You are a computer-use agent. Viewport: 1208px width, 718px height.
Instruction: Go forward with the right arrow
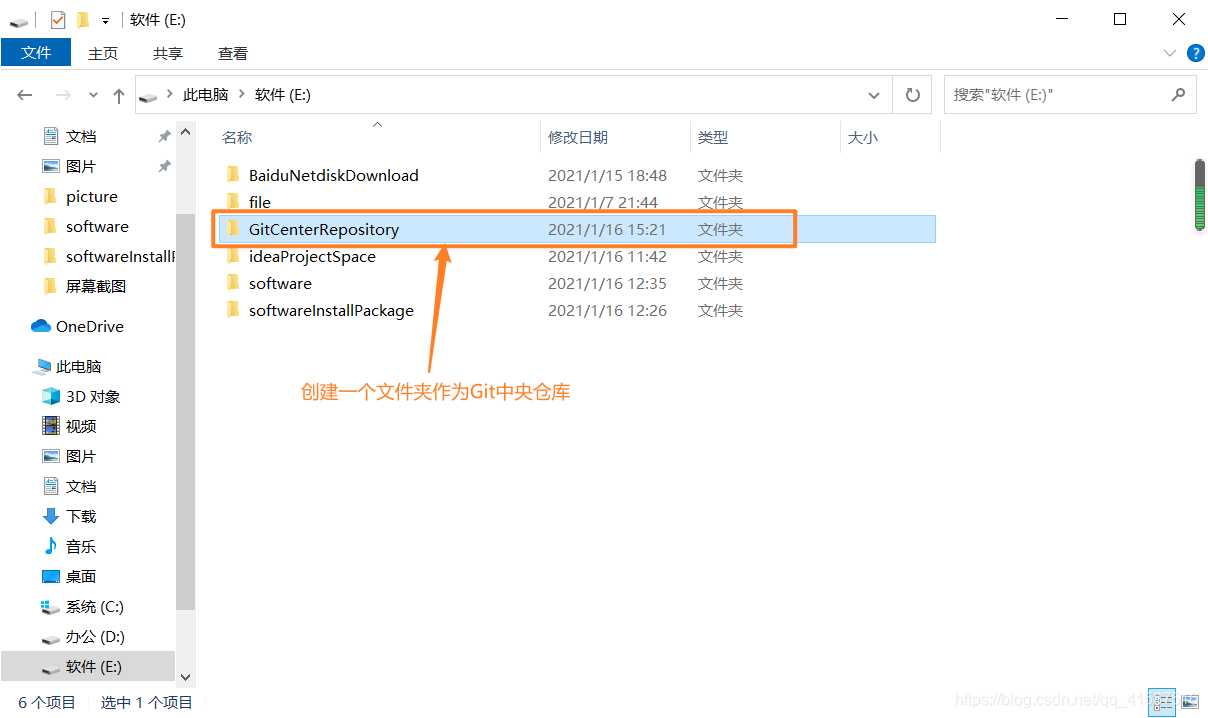point(63,95)
